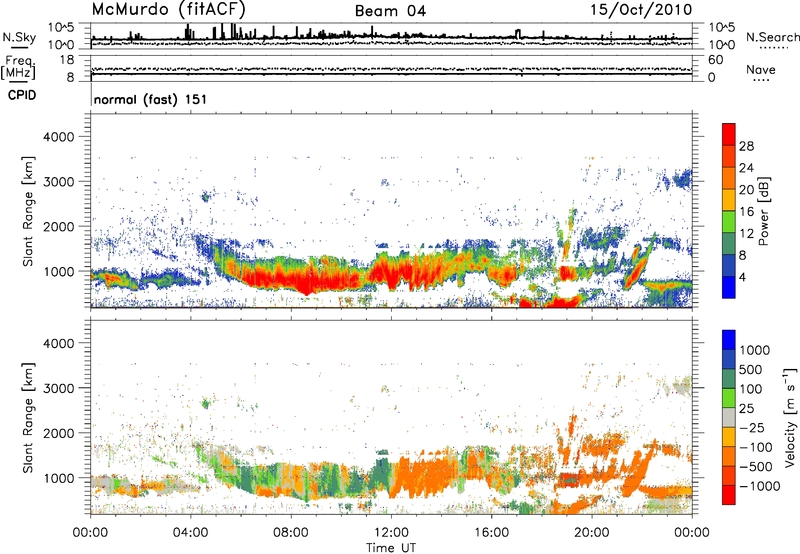Click '3000' on the power panel axis

pyautogui.click(x=58, y=182)
